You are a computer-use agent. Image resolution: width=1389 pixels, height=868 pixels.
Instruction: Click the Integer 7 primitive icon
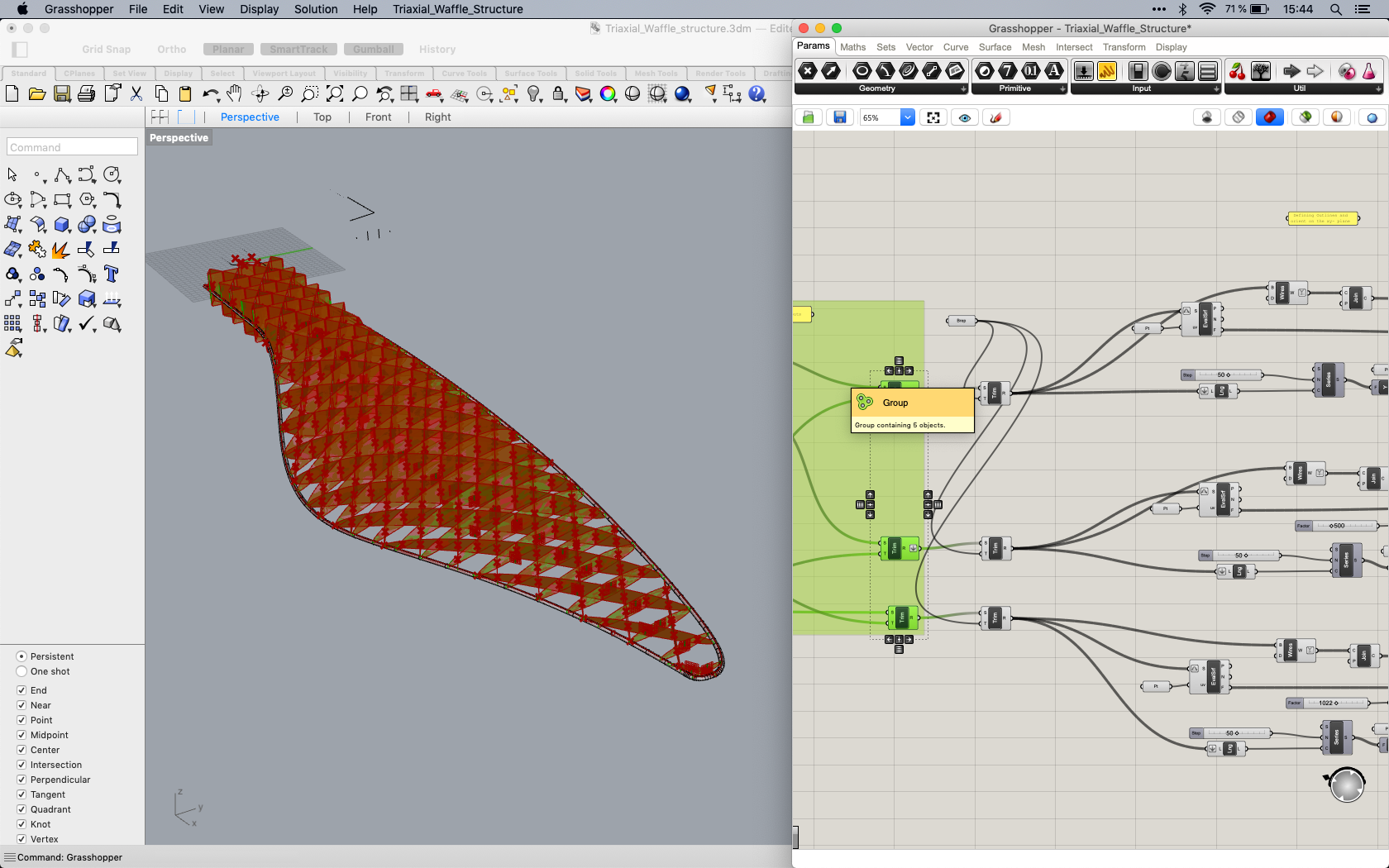(x=1008, y=71)
